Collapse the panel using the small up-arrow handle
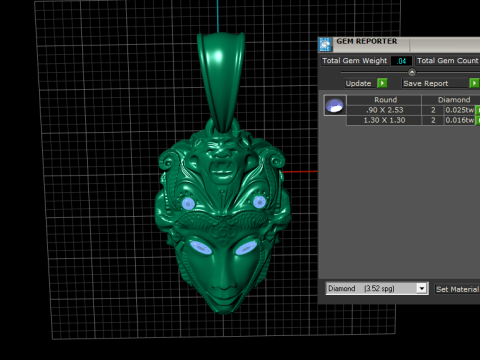The height and width of the screenshot is (360, 480). click(x=412, y=72)
